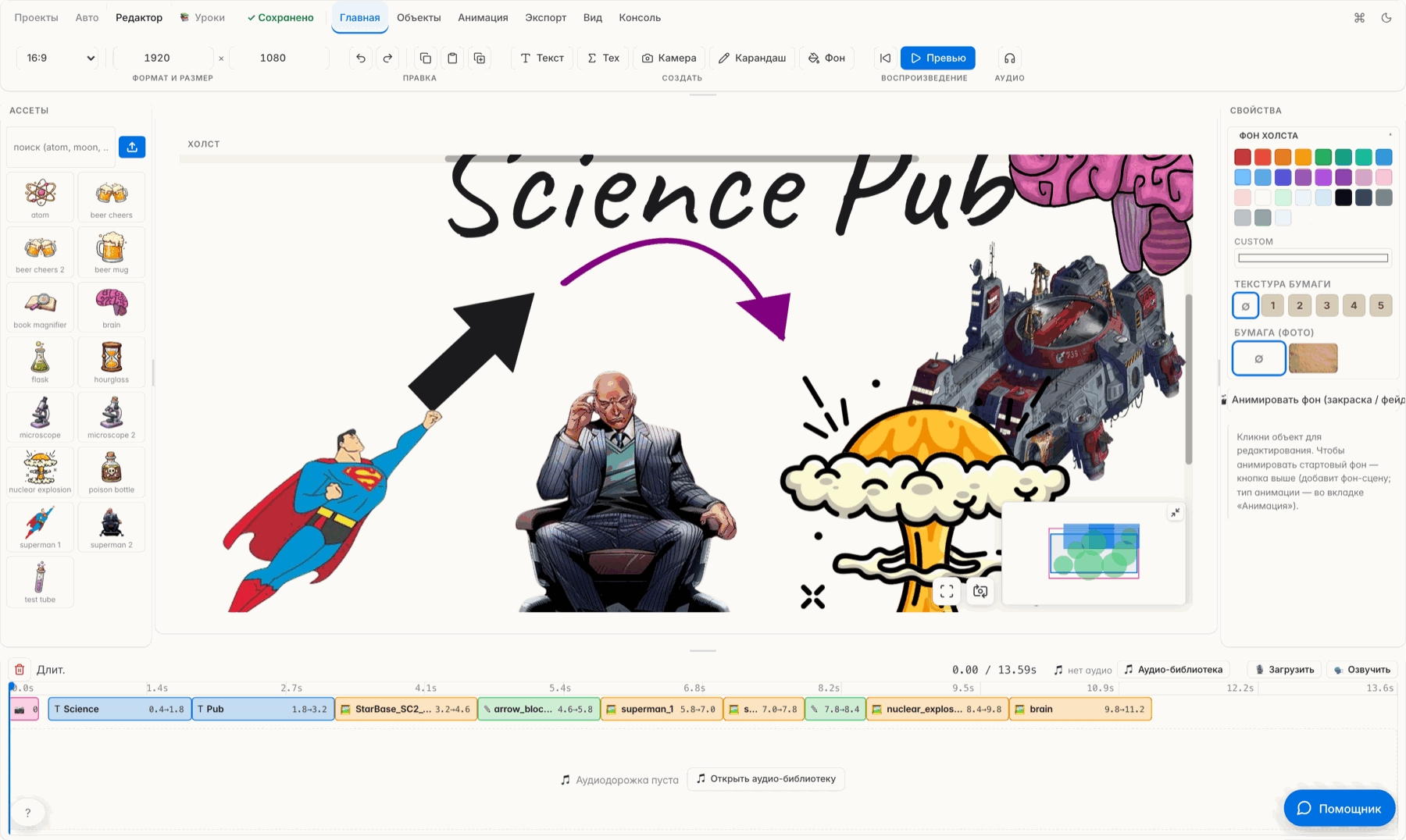Click the Превью play button

click(937, 58)
